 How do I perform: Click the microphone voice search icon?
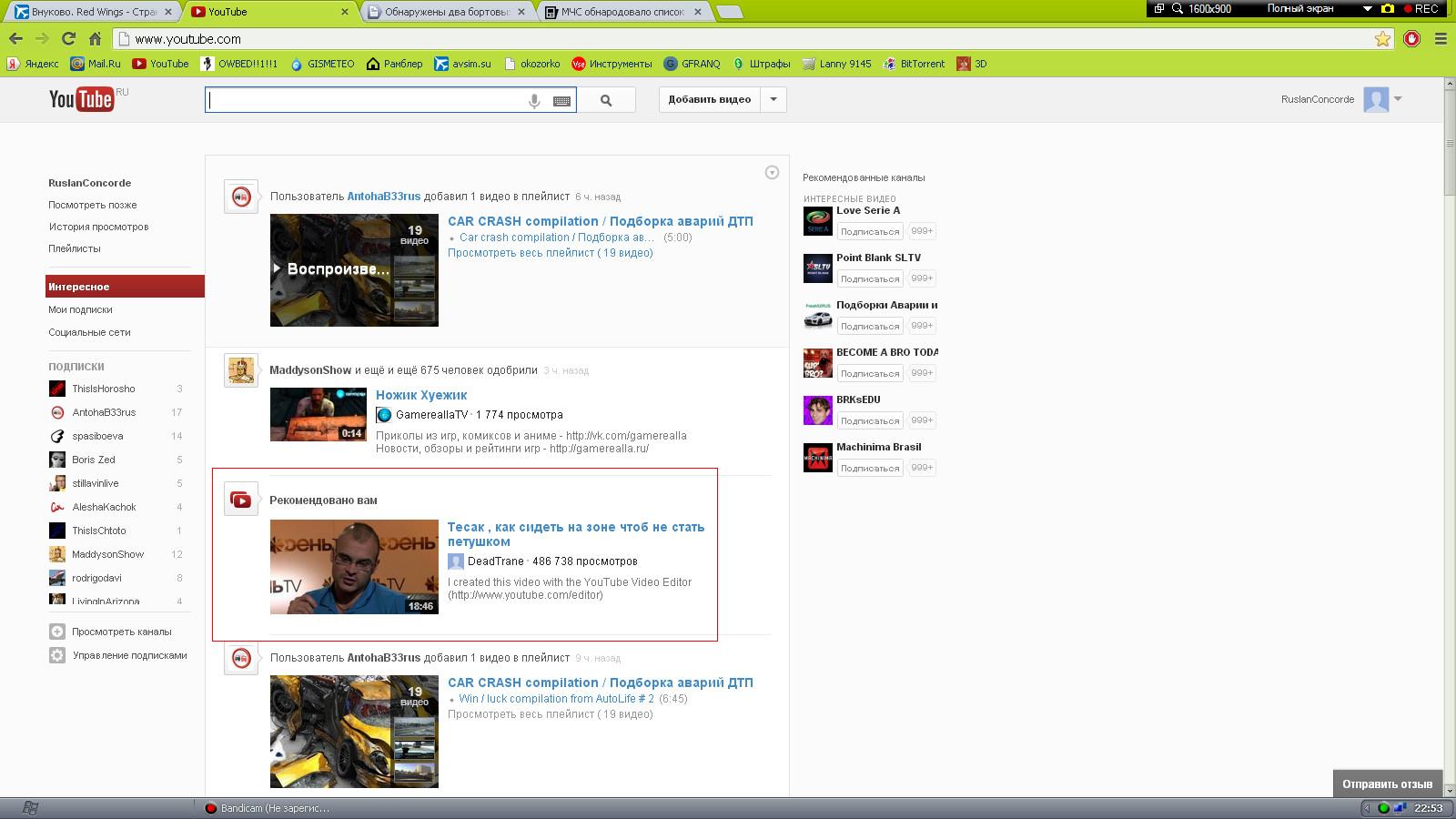(x=534, y=101)
